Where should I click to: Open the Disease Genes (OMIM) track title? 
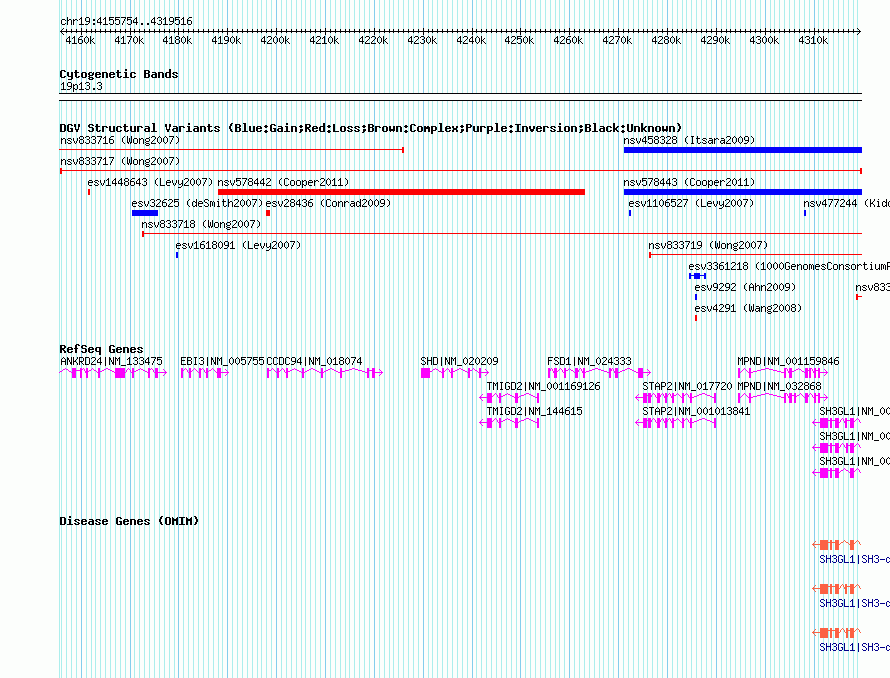[x=129, y=521]
